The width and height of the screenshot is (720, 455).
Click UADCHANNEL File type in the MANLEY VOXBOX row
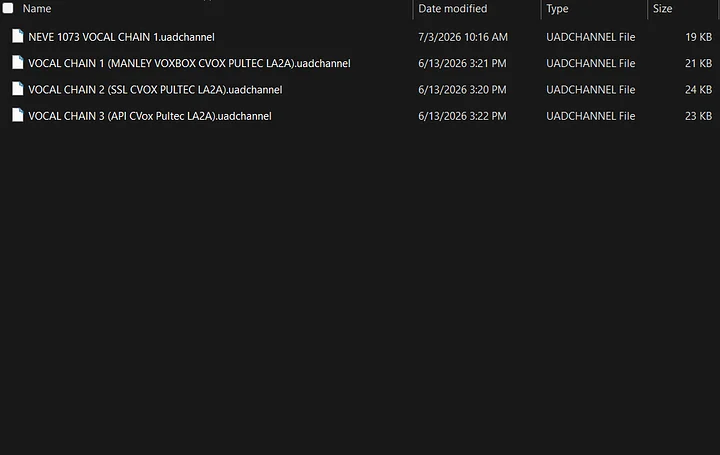click(x=591, y=63)
